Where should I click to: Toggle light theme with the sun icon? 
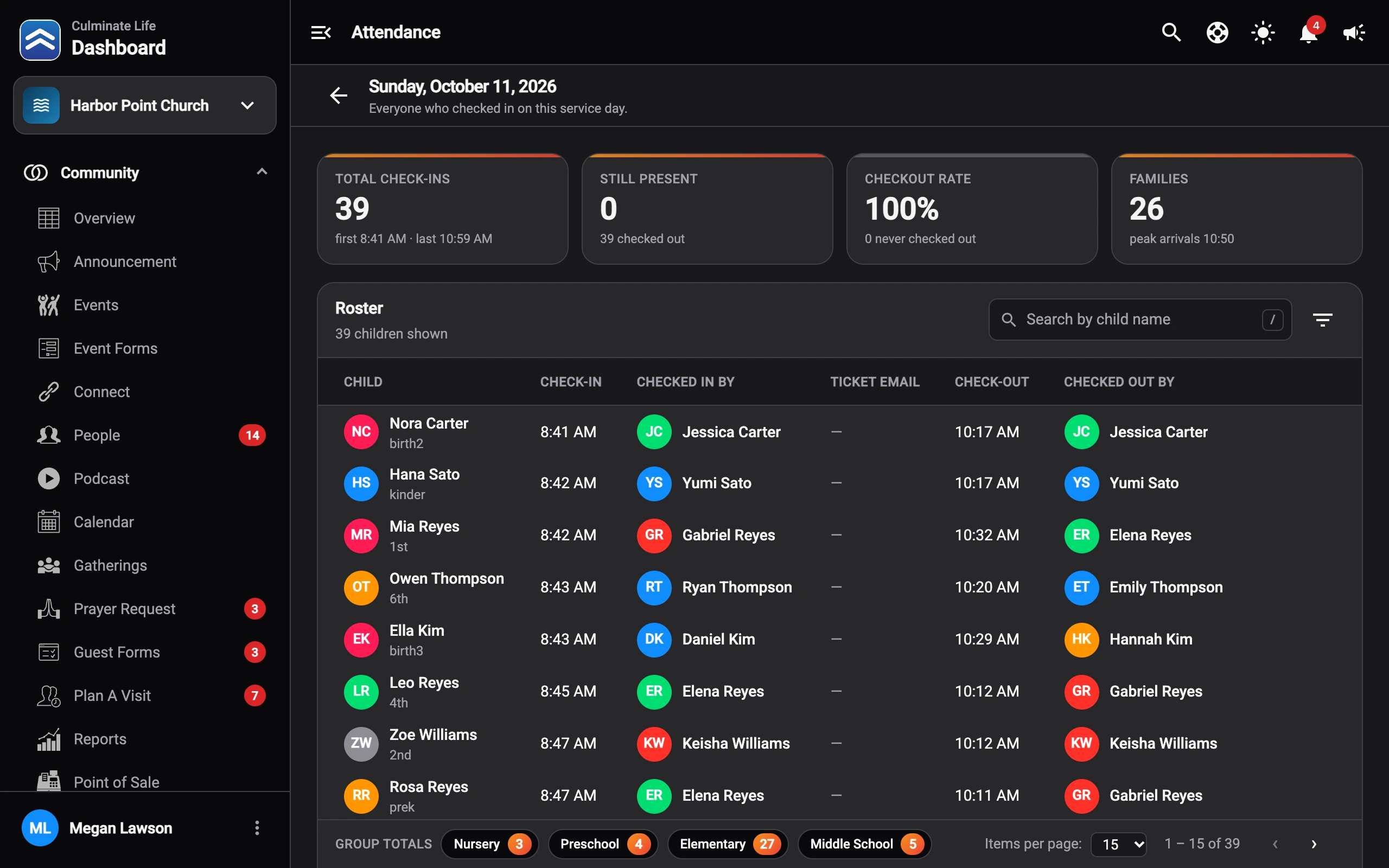1263,33
